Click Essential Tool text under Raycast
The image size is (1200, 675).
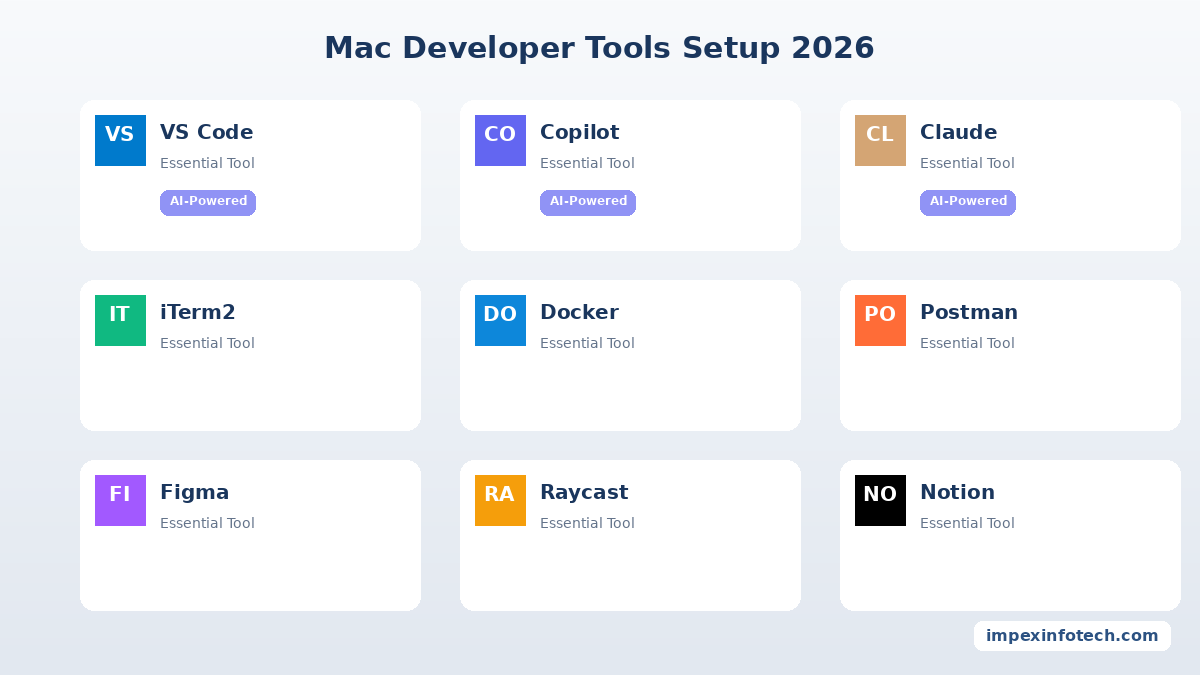tap(588, 523)
